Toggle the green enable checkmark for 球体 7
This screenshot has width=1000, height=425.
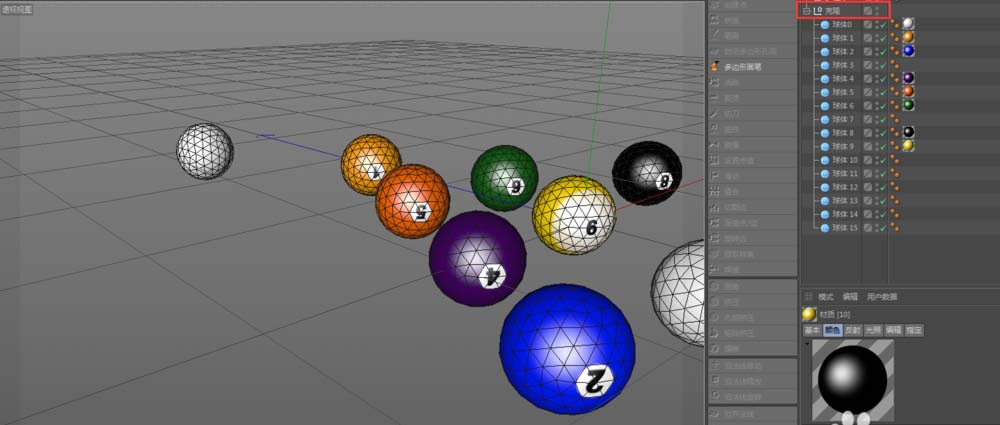883,119
